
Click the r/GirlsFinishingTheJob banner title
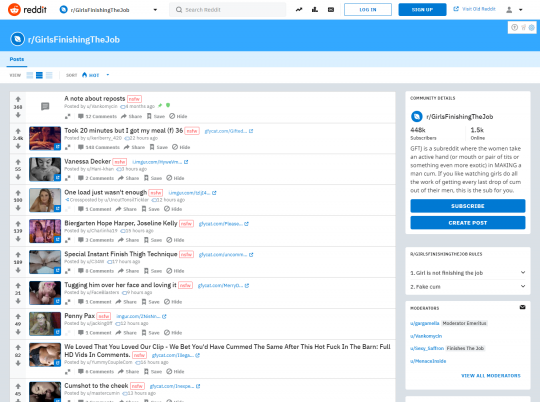(x=74, y=39)
